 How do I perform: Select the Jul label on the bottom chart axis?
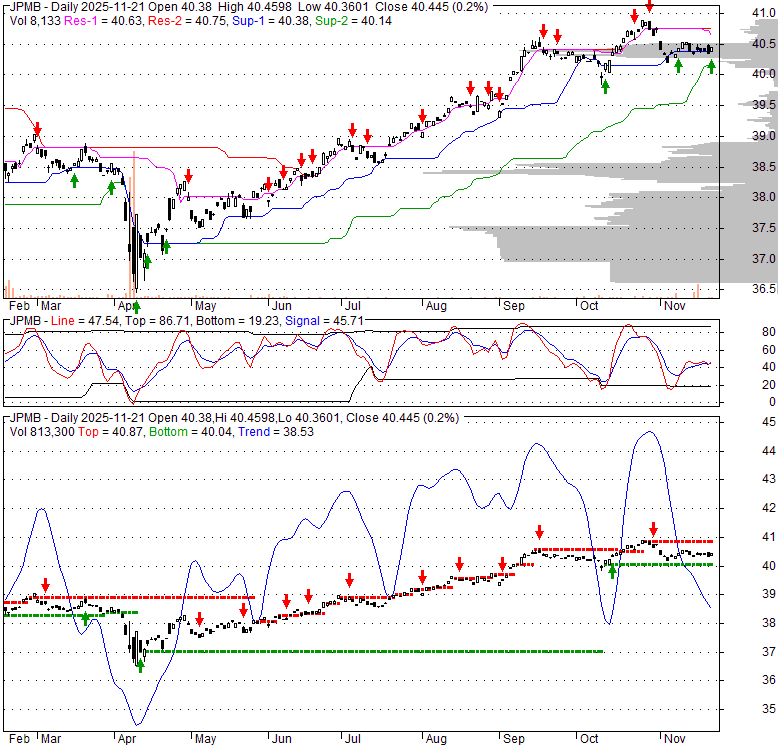354,737
